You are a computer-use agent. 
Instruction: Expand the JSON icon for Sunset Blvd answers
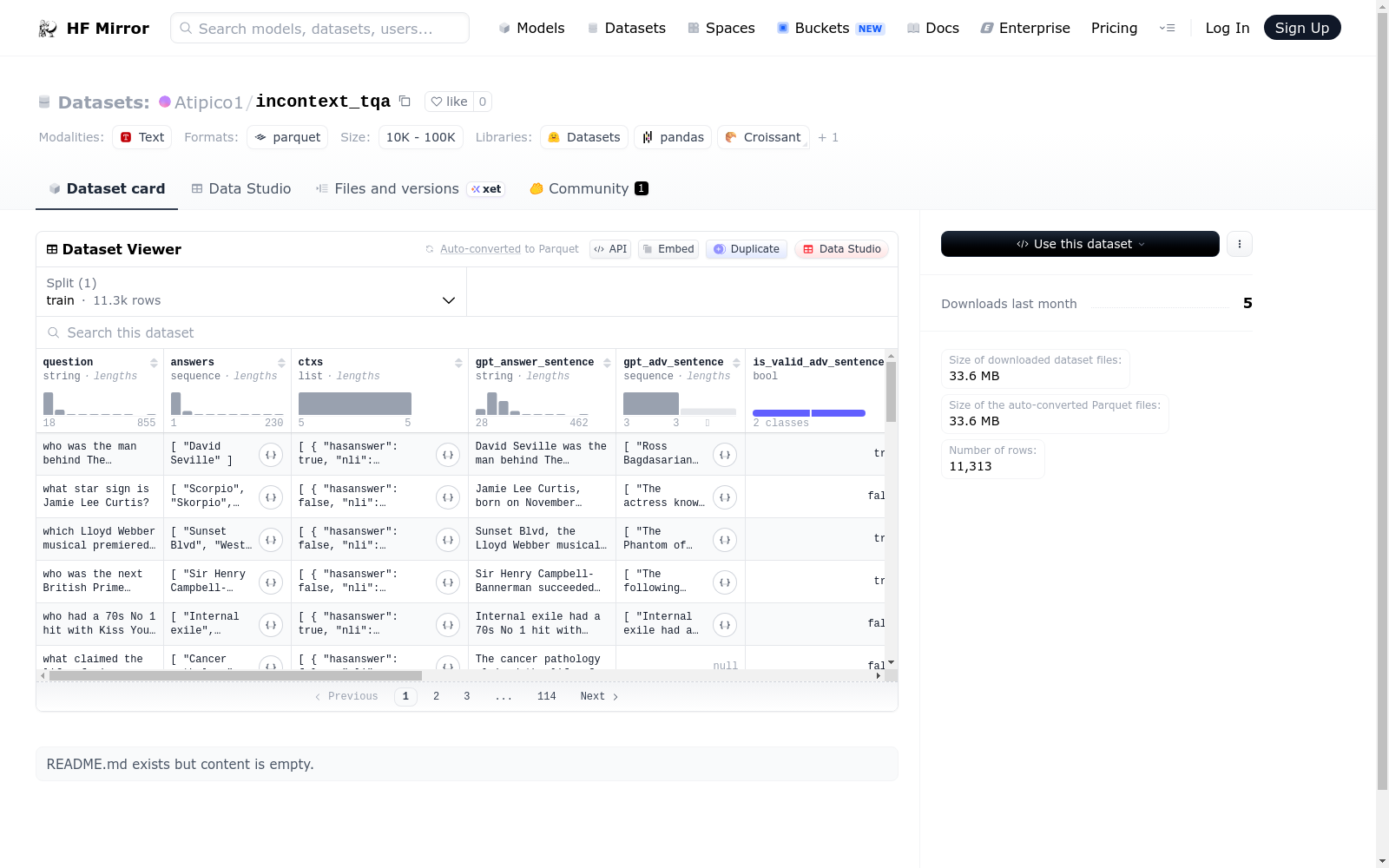pyautogui.click(x=271, y=539)
